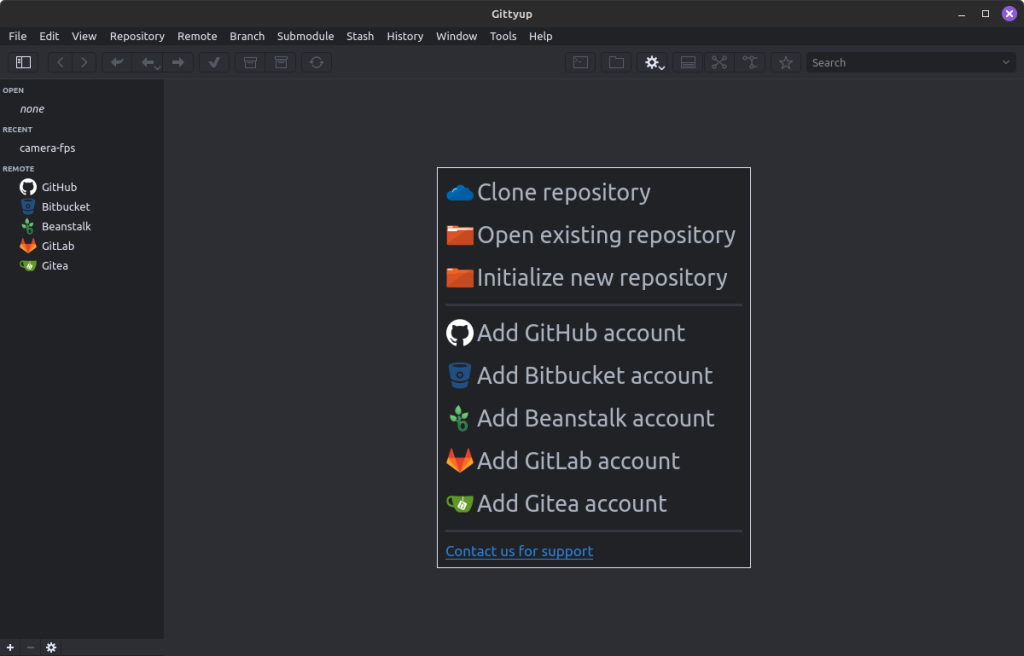Image resolution: width=1024 pixels, height=656 pixels.
Task: Select the GitHub remote in the sidebar
Action: [x=58, y=187]
